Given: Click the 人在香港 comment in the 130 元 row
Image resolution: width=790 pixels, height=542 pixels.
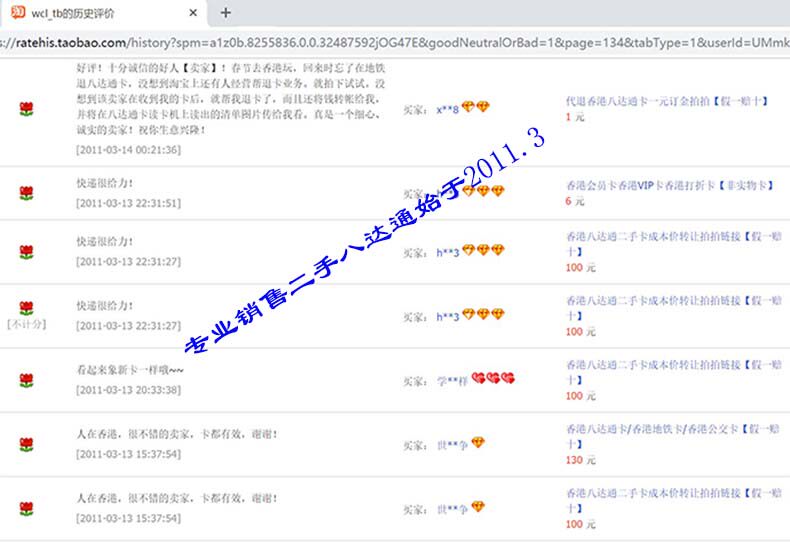Looking at the screenshot, I should (177, 434).
